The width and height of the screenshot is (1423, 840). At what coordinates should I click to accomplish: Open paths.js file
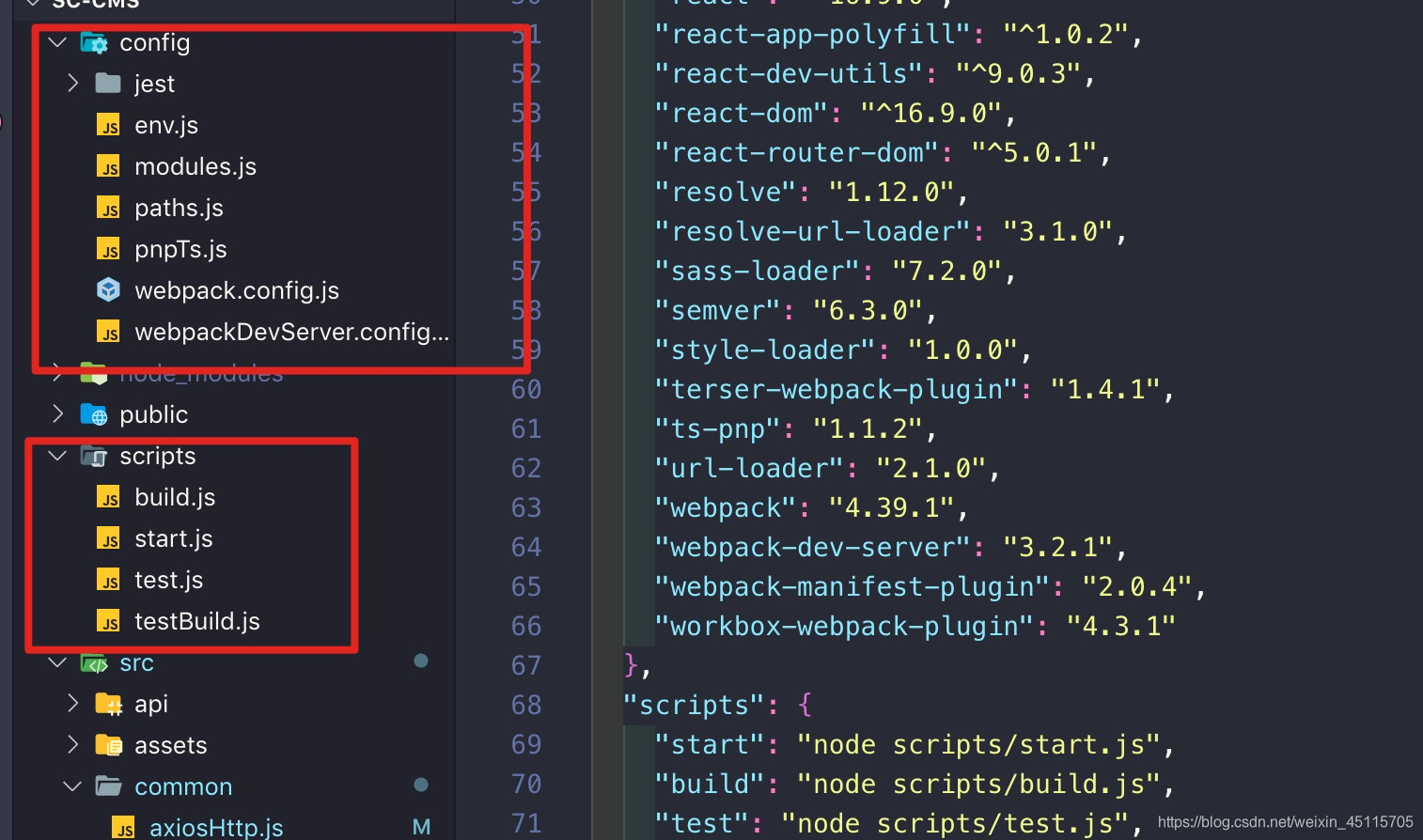(179, 209)
